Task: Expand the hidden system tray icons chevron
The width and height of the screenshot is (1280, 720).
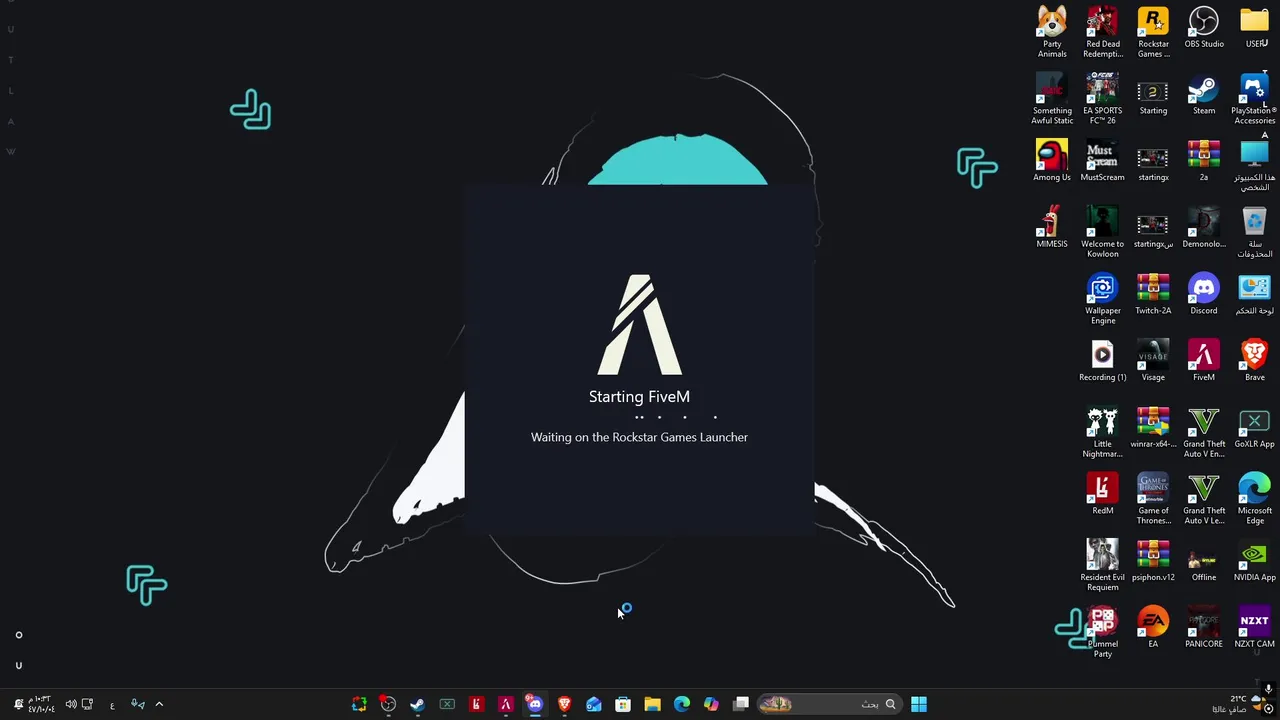Action: (x=159, y=704)
